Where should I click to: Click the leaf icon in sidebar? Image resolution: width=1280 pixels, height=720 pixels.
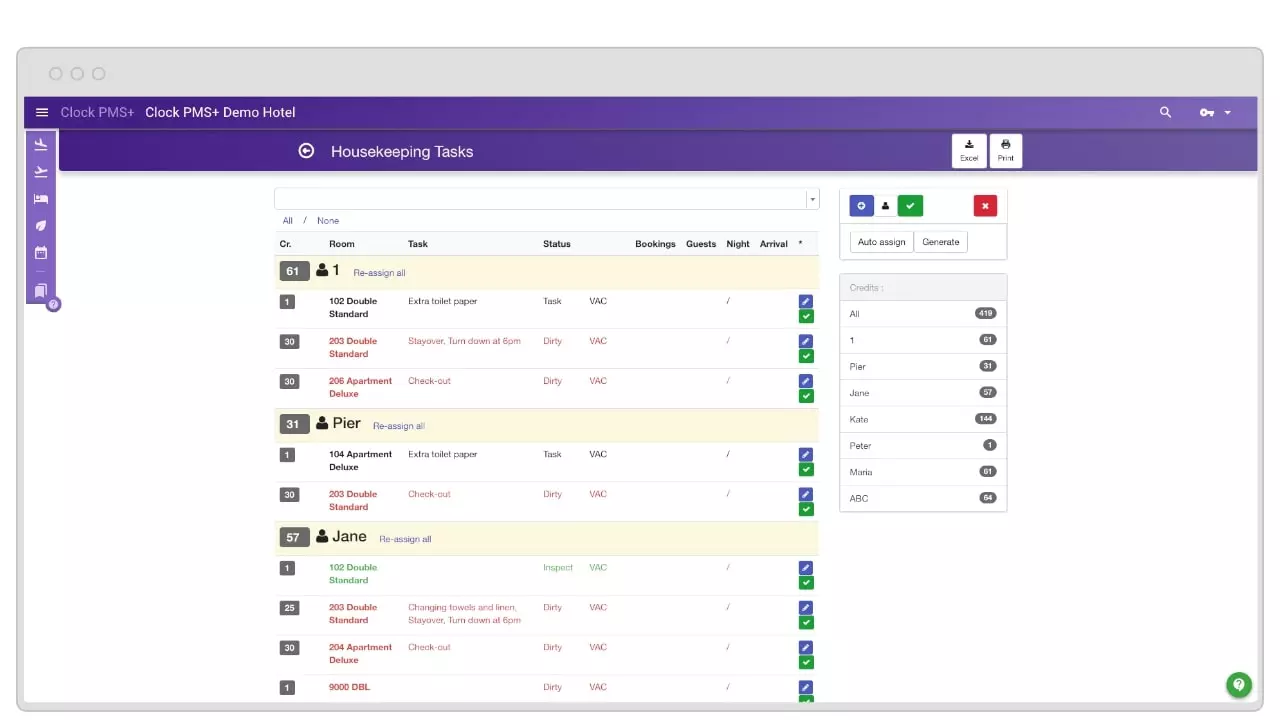[41, 226]
